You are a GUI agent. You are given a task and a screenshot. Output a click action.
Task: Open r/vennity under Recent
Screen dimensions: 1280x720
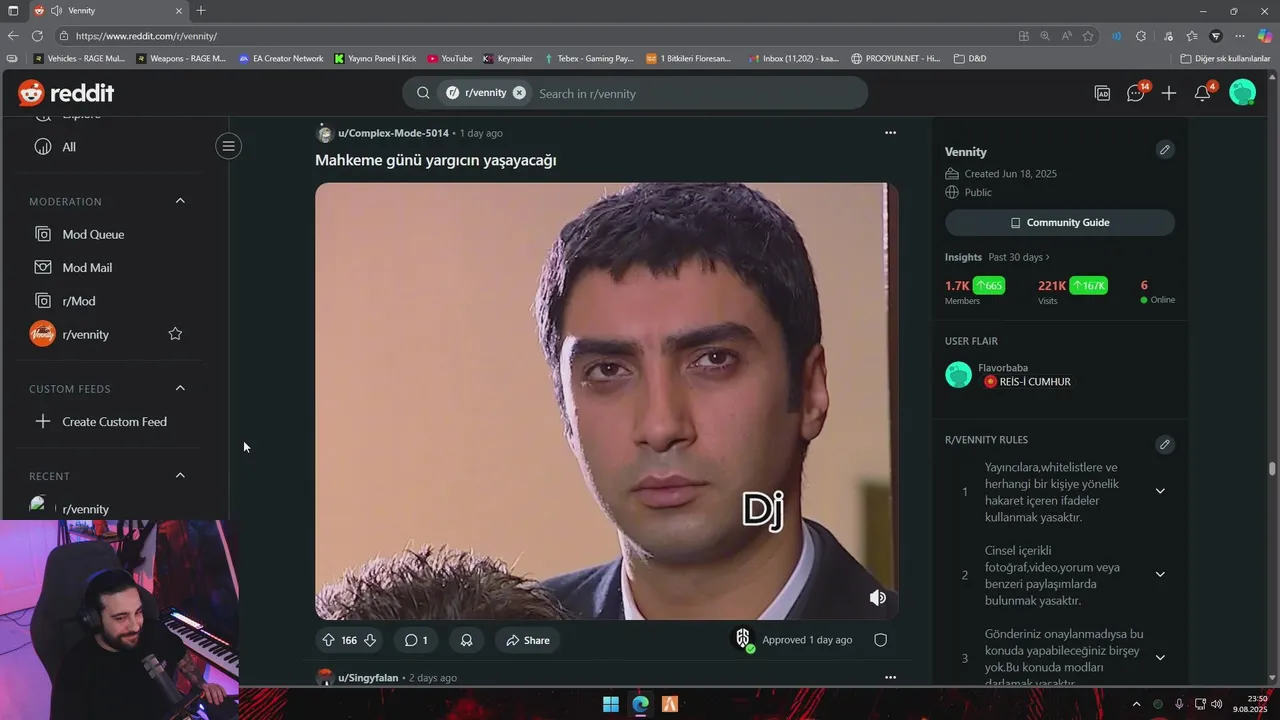(85, 508)
